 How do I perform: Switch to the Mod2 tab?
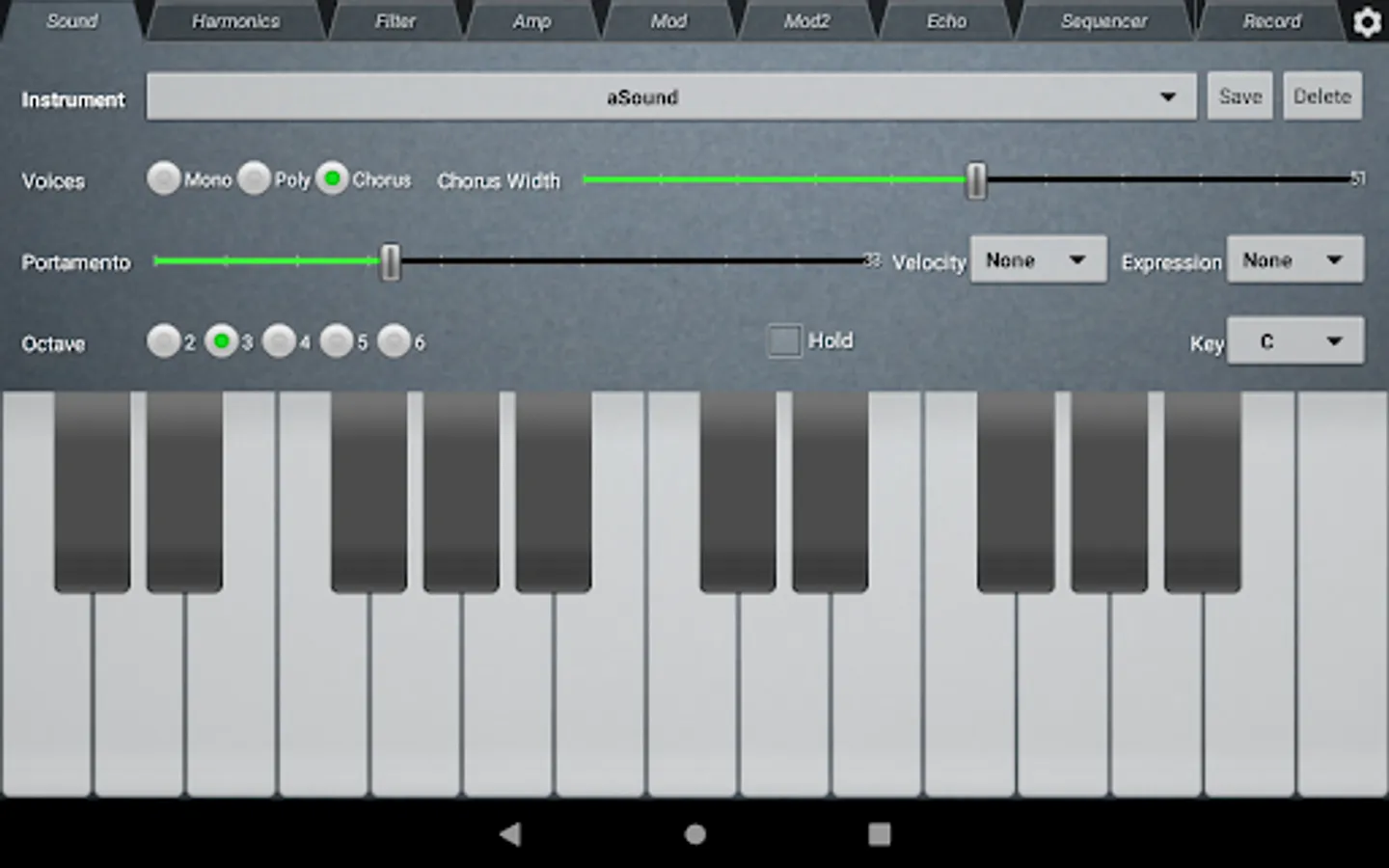[x=806, y=21]
